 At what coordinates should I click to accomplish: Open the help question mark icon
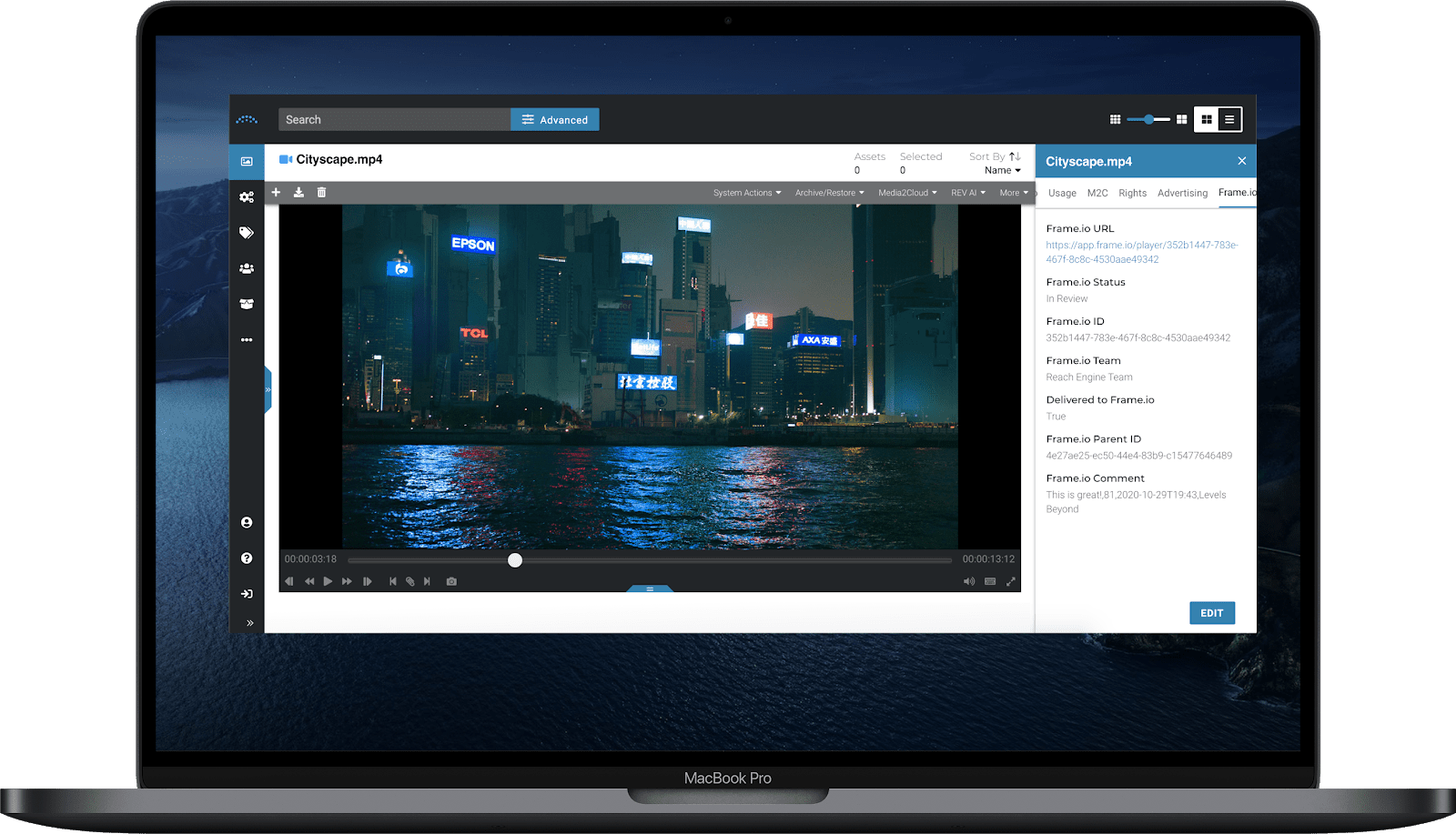[247, 558]
